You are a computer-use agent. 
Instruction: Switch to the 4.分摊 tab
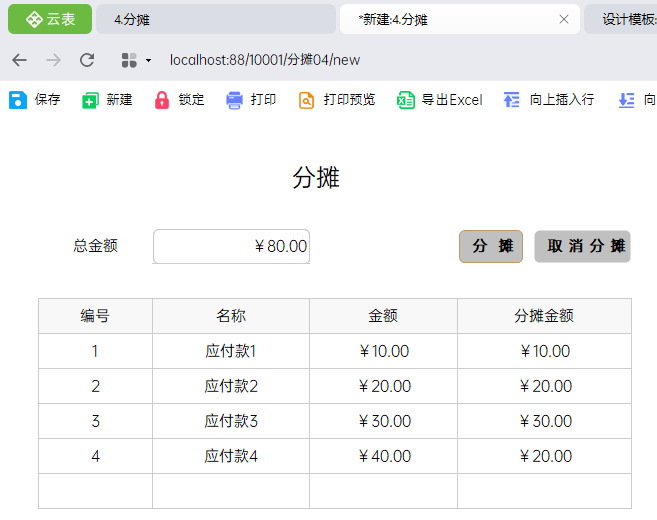click(215, 19)
